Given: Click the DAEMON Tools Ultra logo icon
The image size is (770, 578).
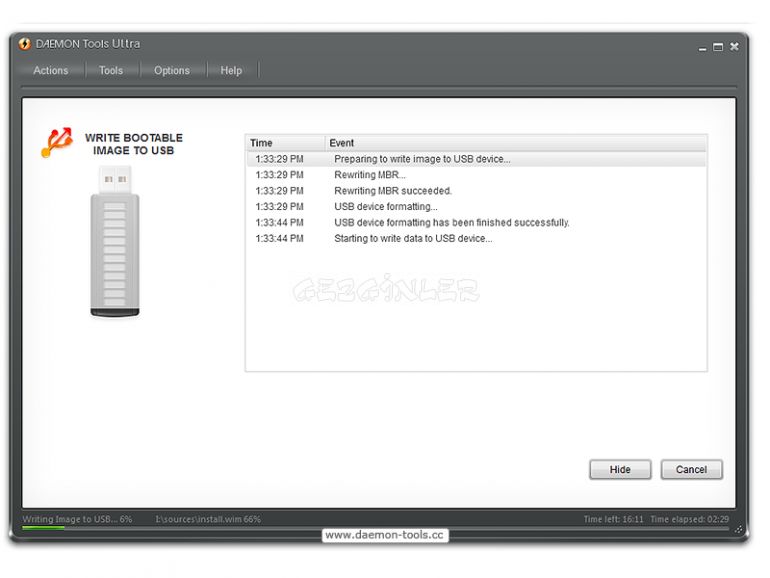Looking at the screenshot, I should (25, 44).
